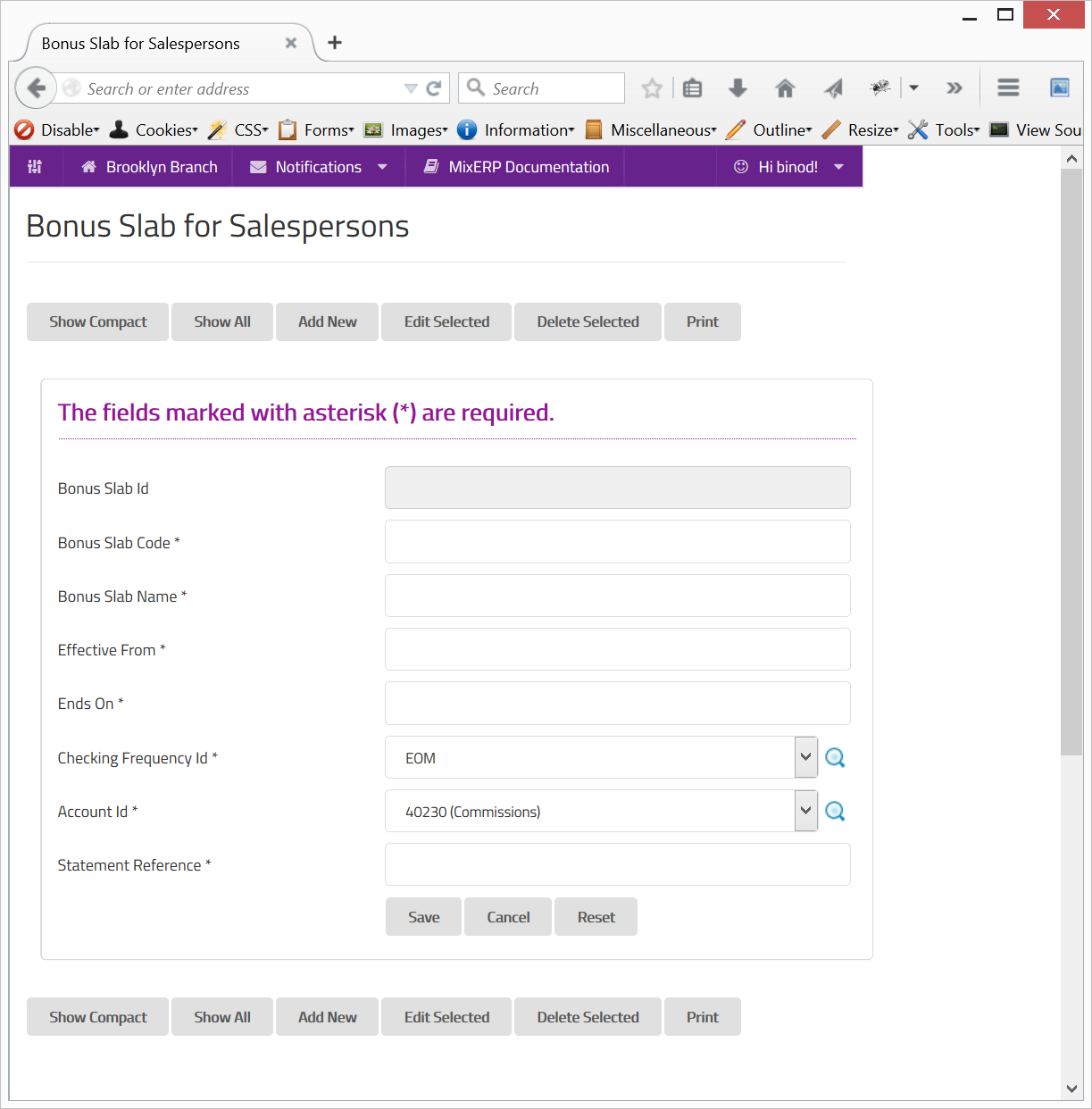Open Brooklyn Branch home link
The height and width of the screenshot is (1109, 1092).
pos(148,167)
